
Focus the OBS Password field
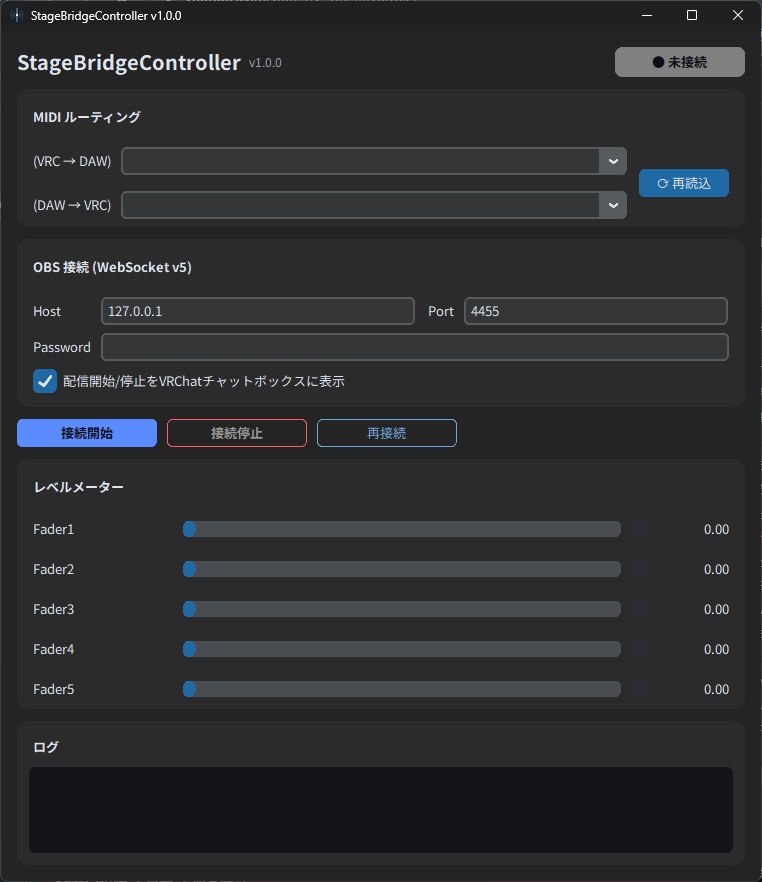(414, 347)
